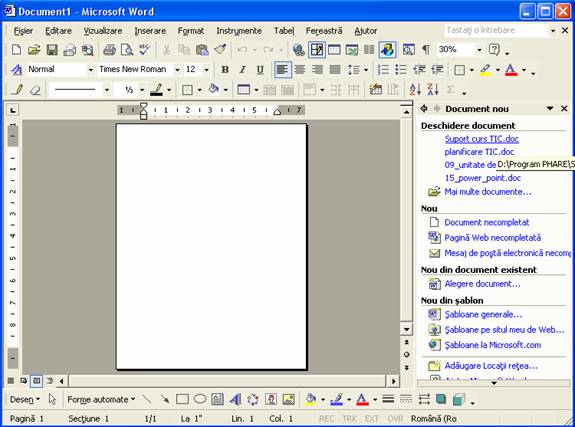The image size is (575, 427).
Task: Open the Inserare menu
Action: point(150,31)
